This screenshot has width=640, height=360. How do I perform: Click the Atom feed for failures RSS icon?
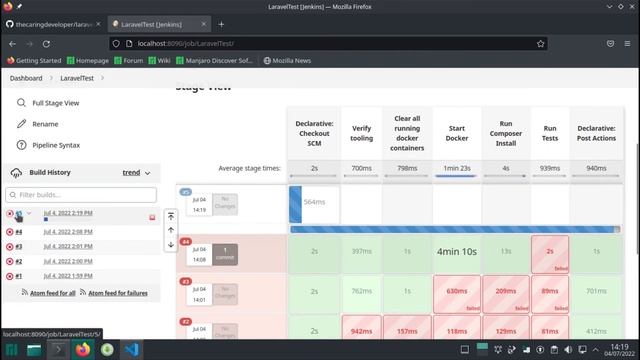[x=83, y=292]
